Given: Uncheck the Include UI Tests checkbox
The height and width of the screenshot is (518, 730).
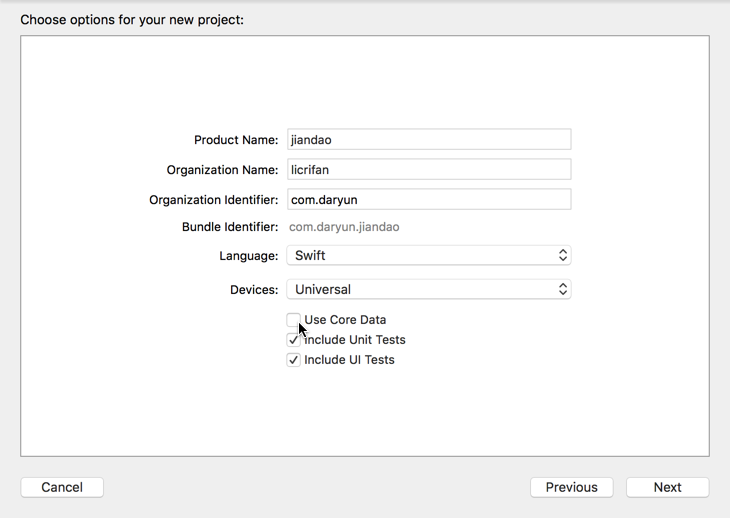Looking at the screenshot, I should [x=294, y=360].
